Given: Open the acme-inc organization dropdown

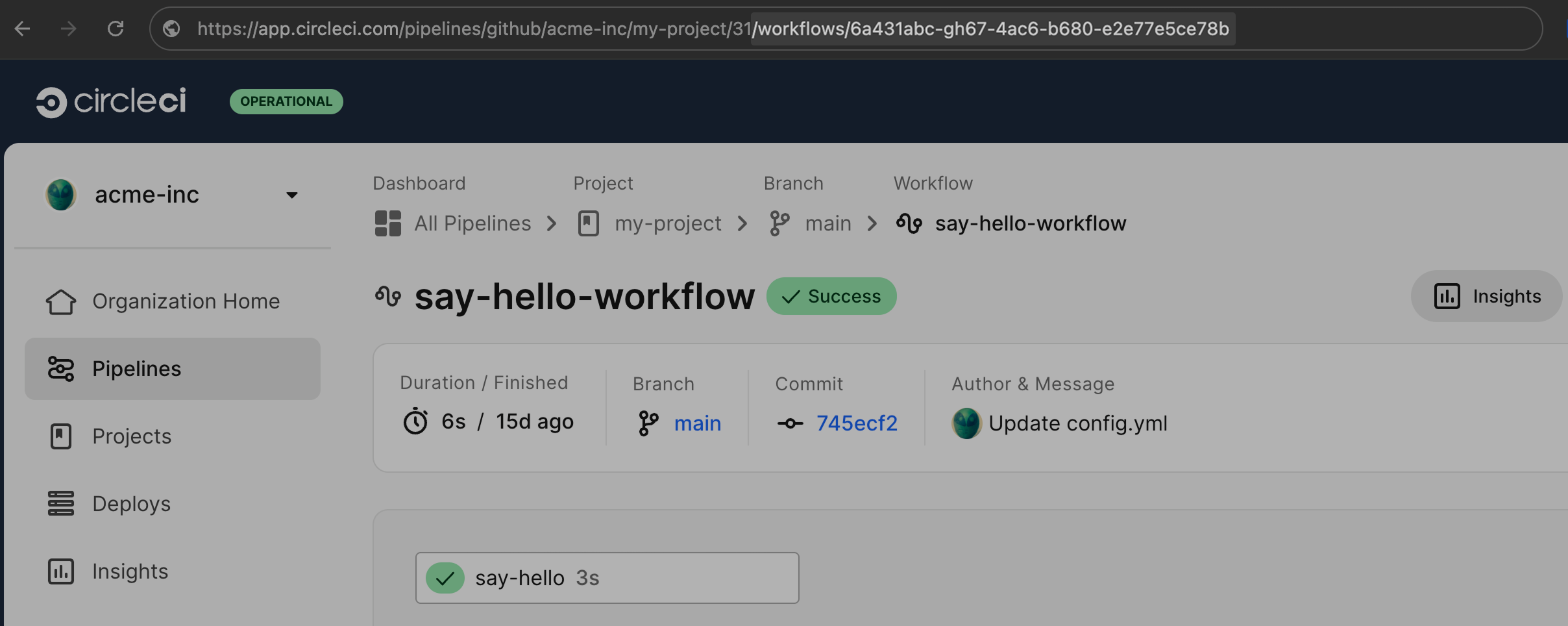Looking at the screenshot, I should pos(292,195).
